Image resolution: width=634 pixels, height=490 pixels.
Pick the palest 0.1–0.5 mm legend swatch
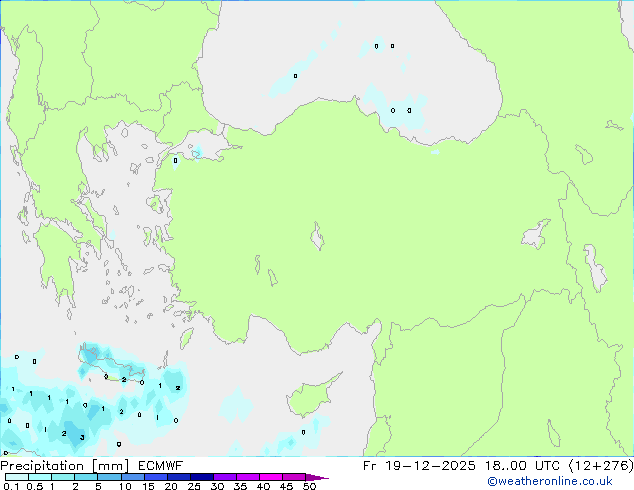pyautogui.click(x=17, y=477)
